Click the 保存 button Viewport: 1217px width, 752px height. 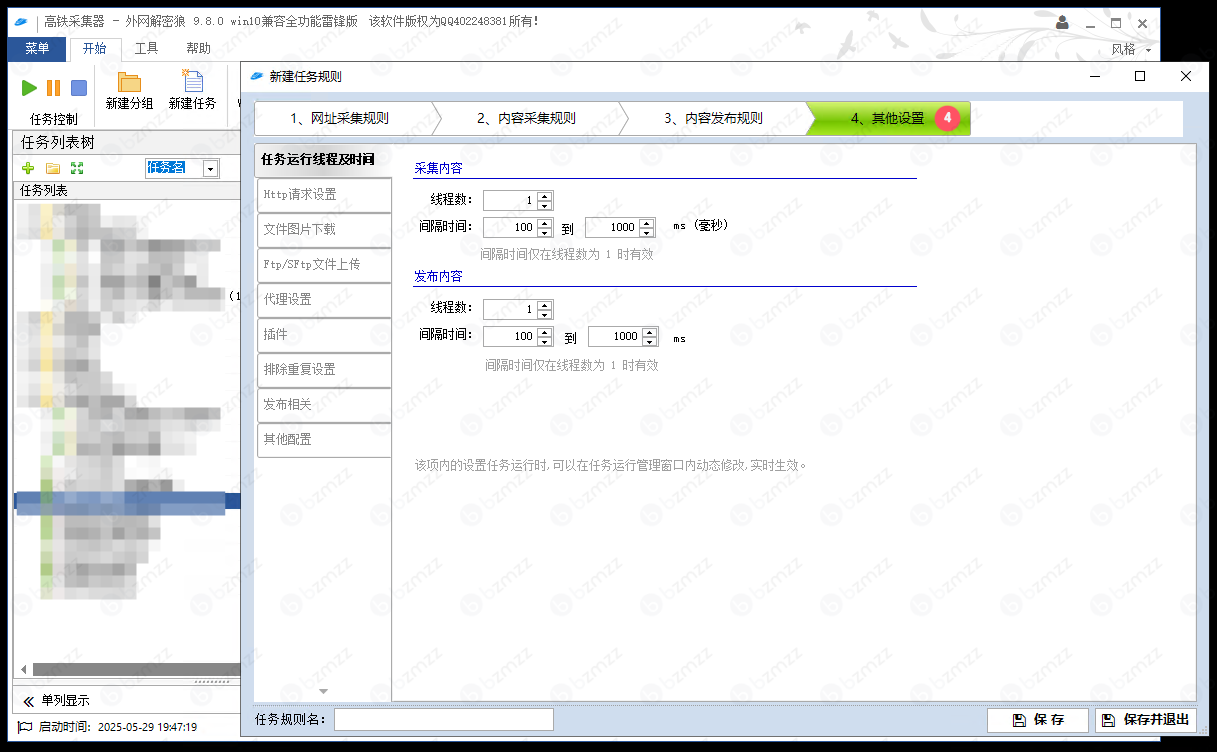tap(1037, 720)
